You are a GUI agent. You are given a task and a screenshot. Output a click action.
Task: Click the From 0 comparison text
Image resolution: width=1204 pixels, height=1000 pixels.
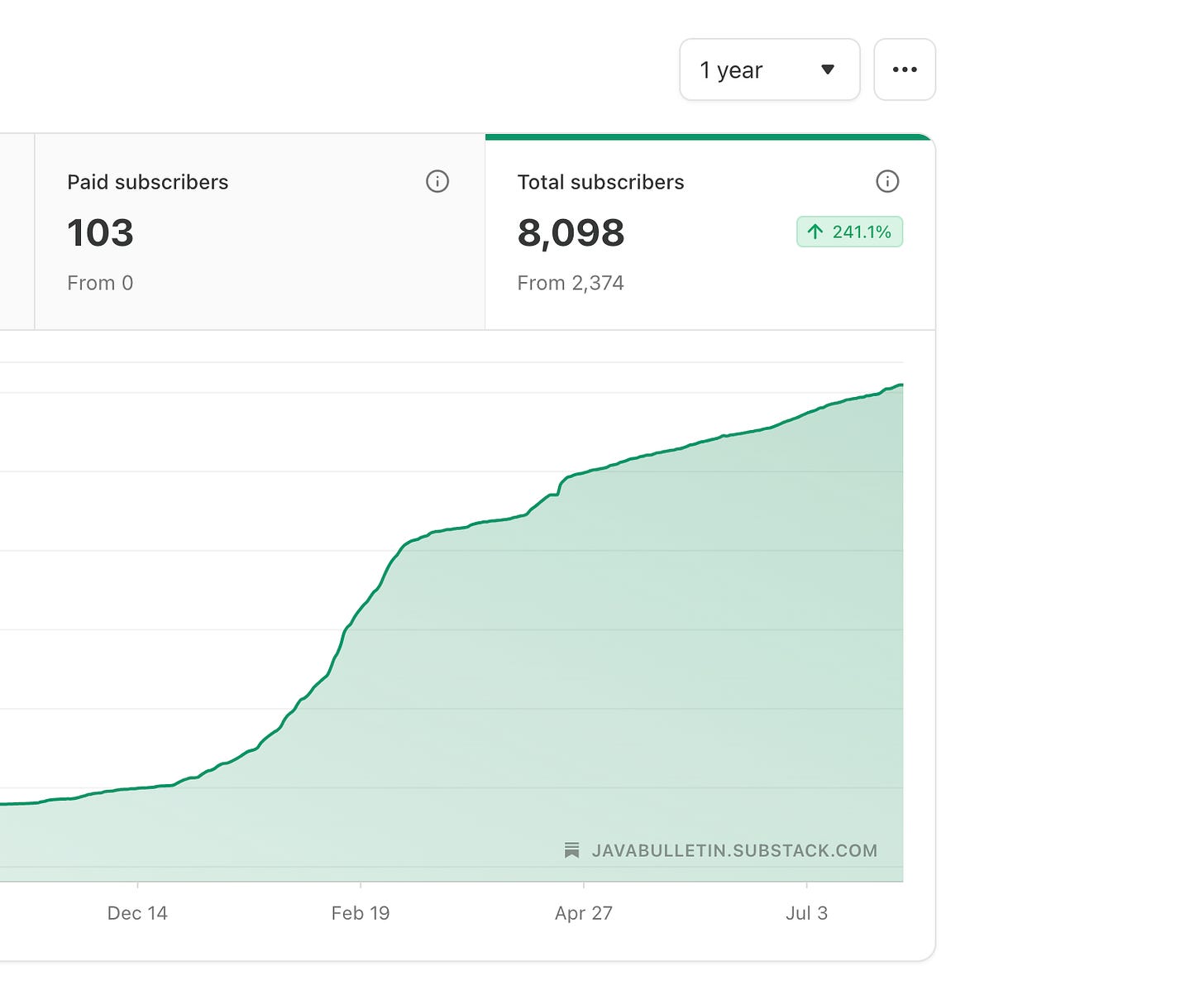pyautogui.click(x=100, y=283)
